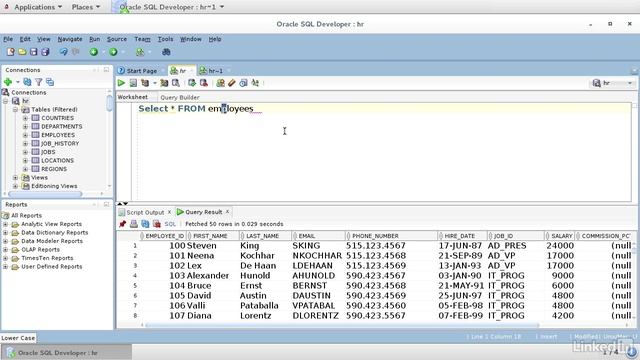
Task: Expand the Data Dictionary Reports folder
Action: point(5,233)
